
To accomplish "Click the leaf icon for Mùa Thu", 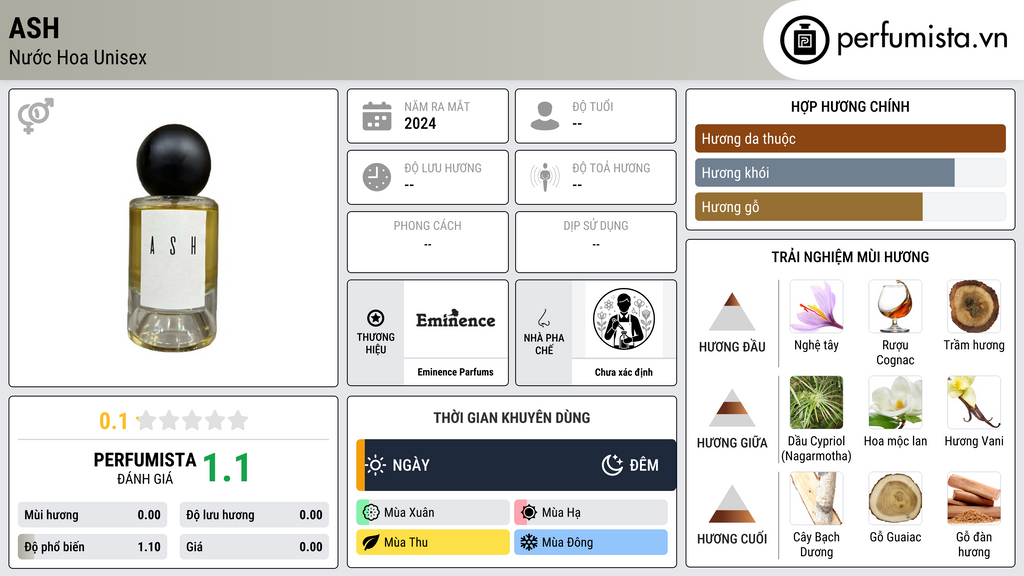I will click(x=371, y=542).
